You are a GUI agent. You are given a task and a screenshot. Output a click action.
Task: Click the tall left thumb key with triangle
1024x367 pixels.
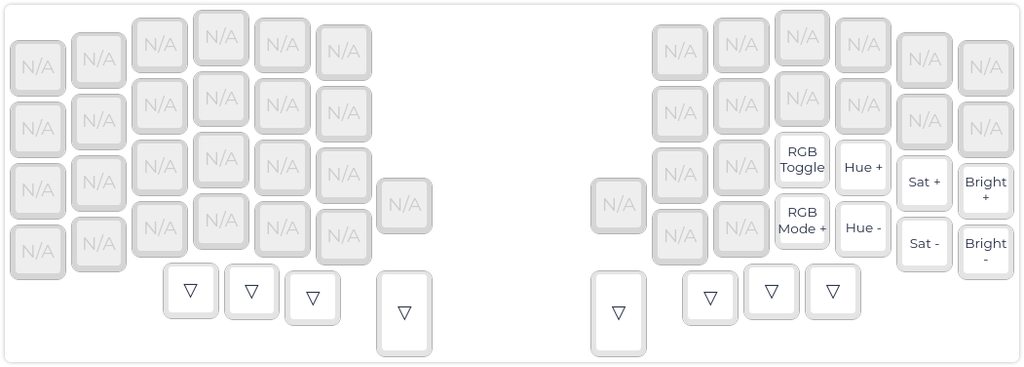tap(404, 313)
